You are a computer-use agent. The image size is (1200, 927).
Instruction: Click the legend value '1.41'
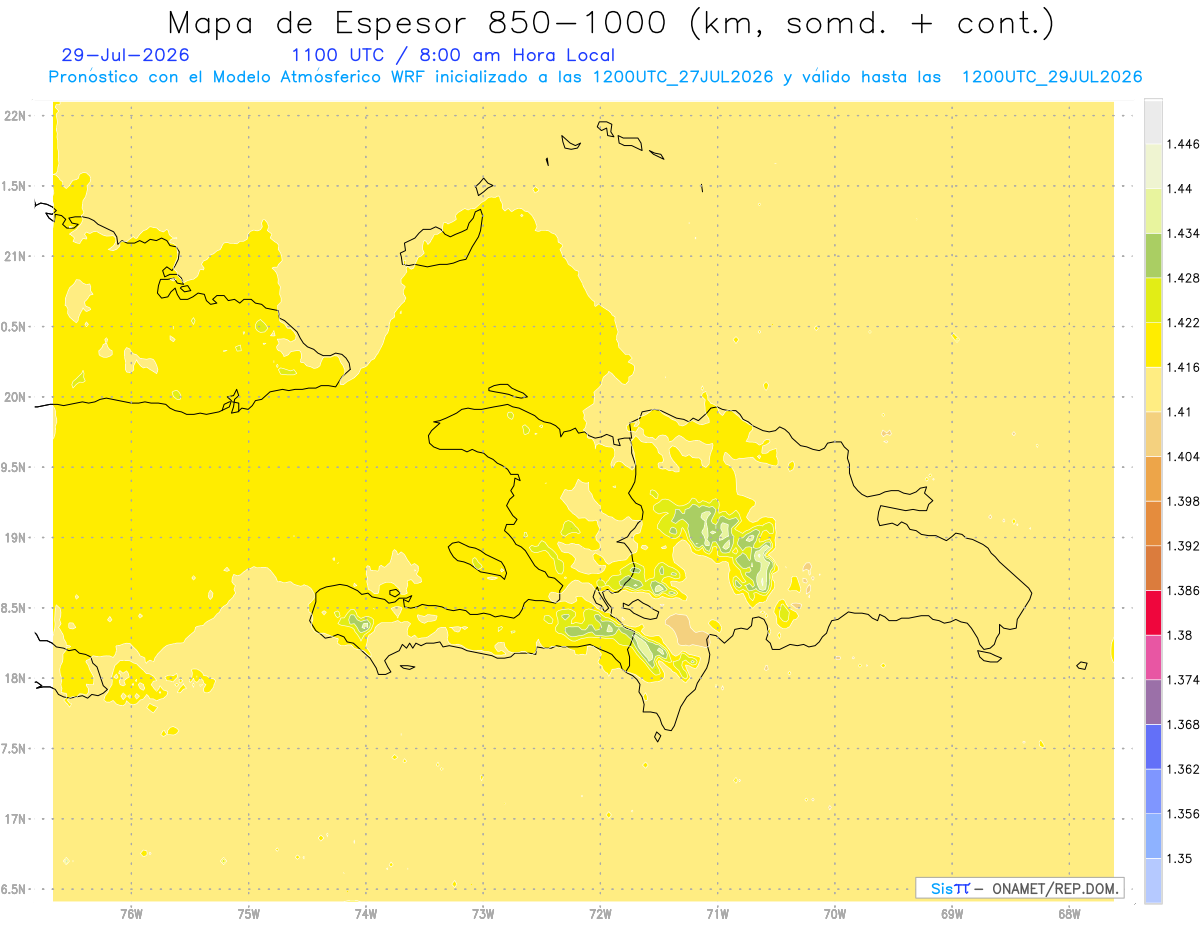pyautogui.click(x=1180, y=412)
